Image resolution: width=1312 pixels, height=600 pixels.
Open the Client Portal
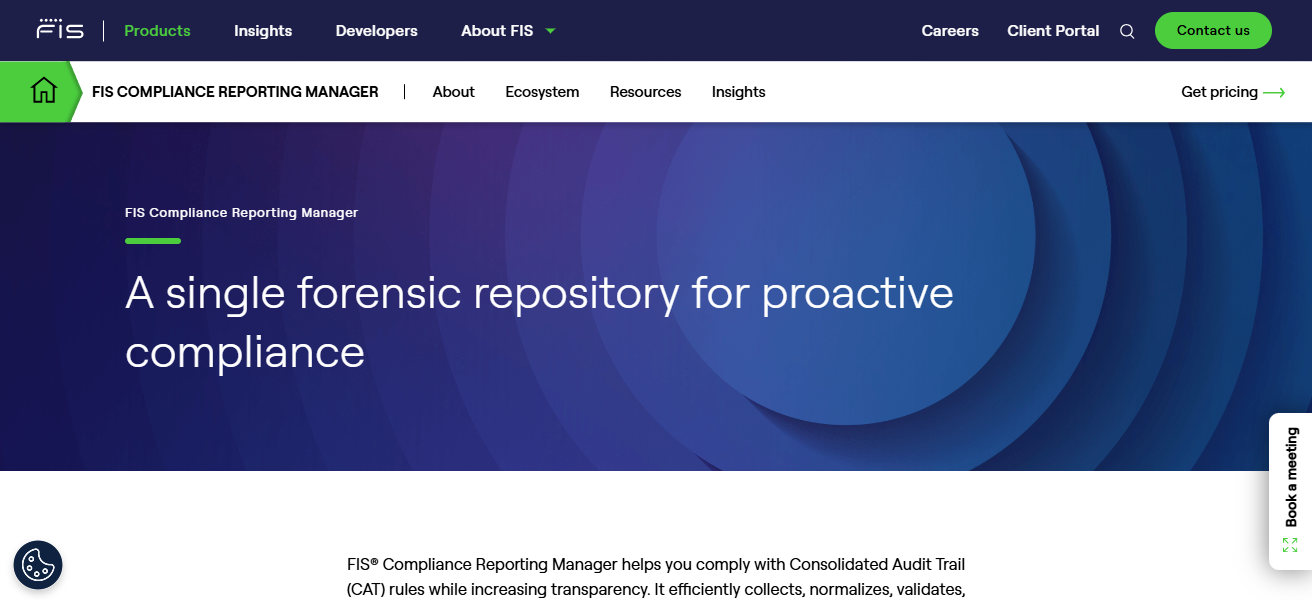tap(1053, 31)
